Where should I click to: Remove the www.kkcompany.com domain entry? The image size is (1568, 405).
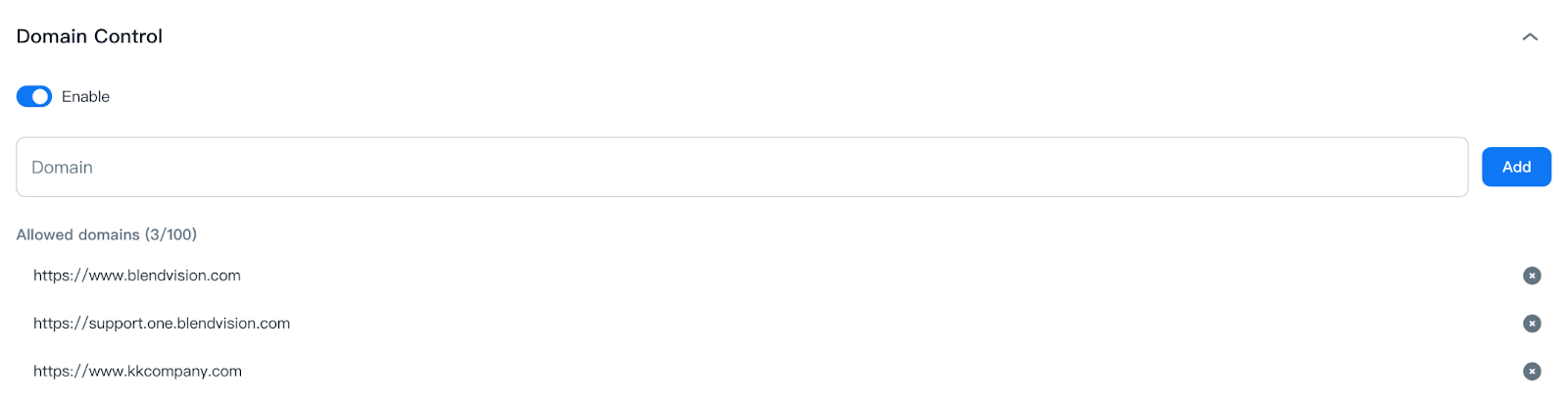1532,372
